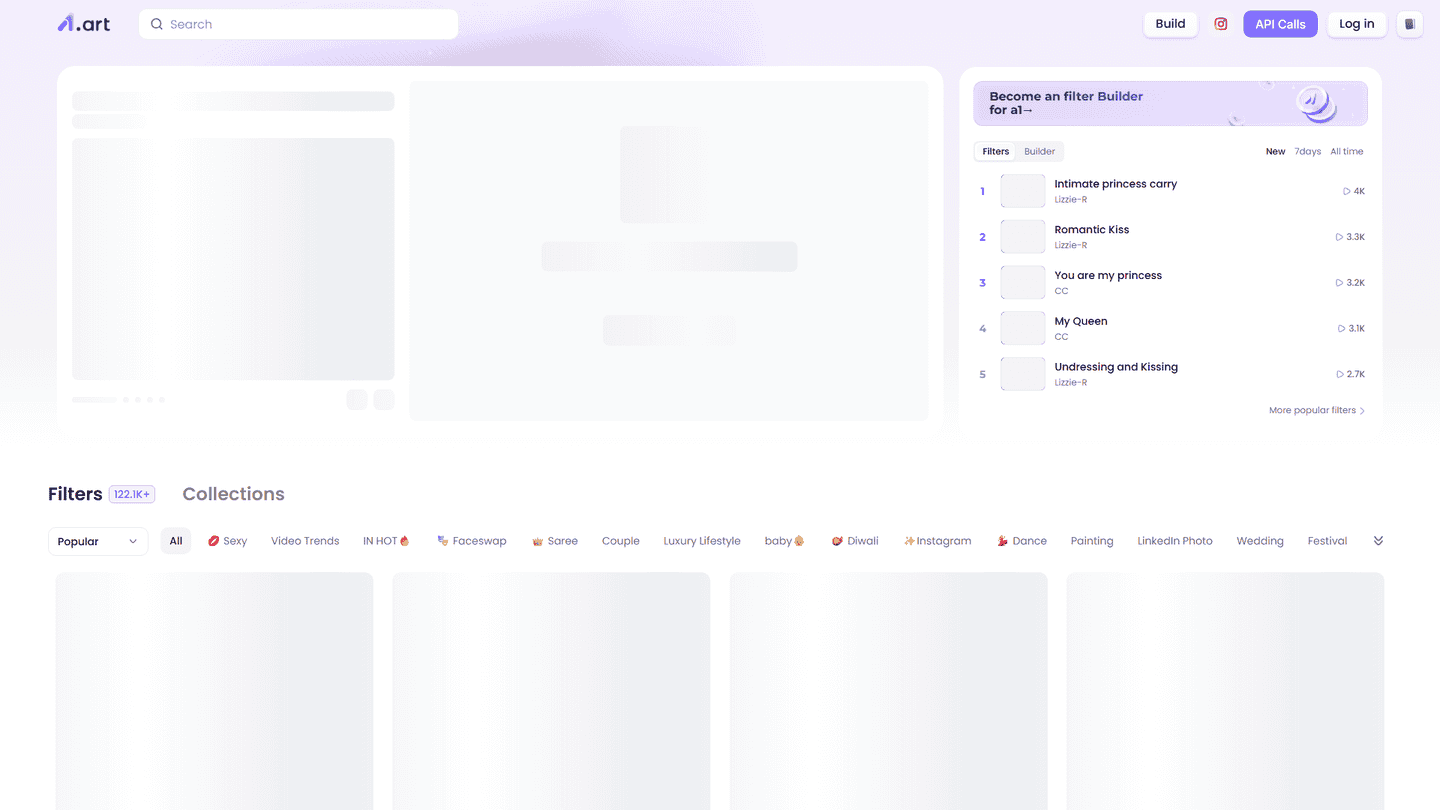This screenshot has height=810, width=1440.
Task: Toggle ranking period to All time
Action: tap(1346, 152)
